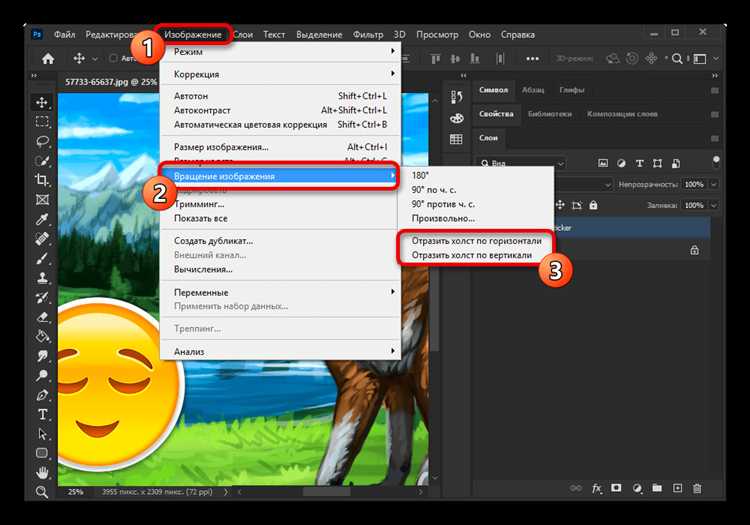Click the Home icon in options bar

pyautogui.click(x=48, y=59)
